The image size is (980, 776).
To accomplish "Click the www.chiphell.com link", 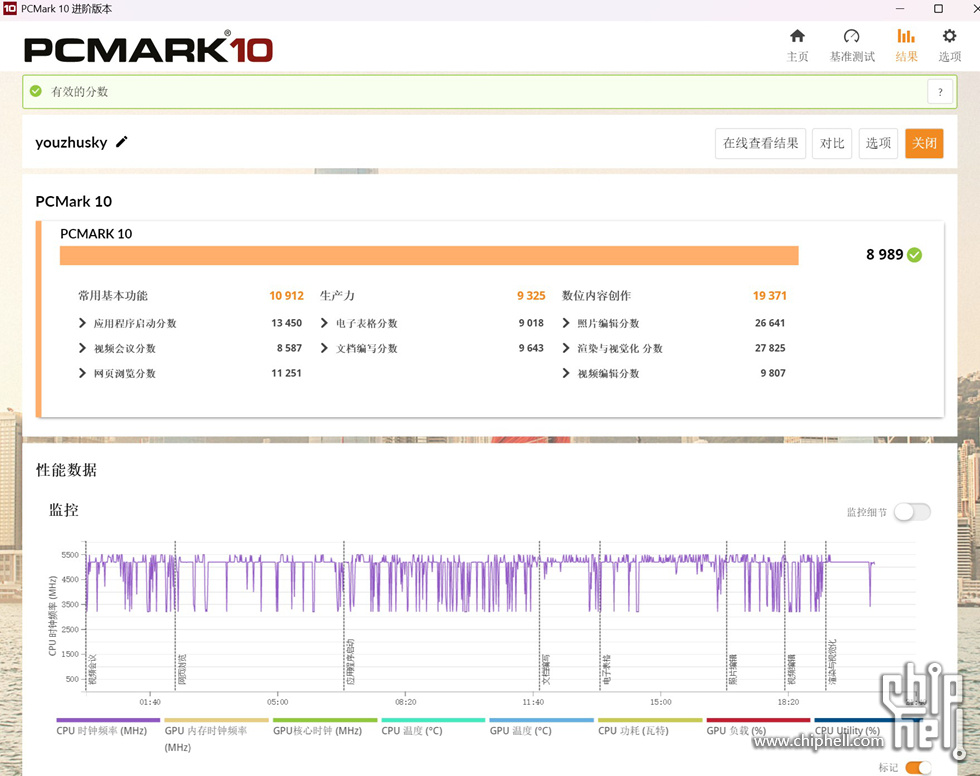I will [x=818, y=742].
